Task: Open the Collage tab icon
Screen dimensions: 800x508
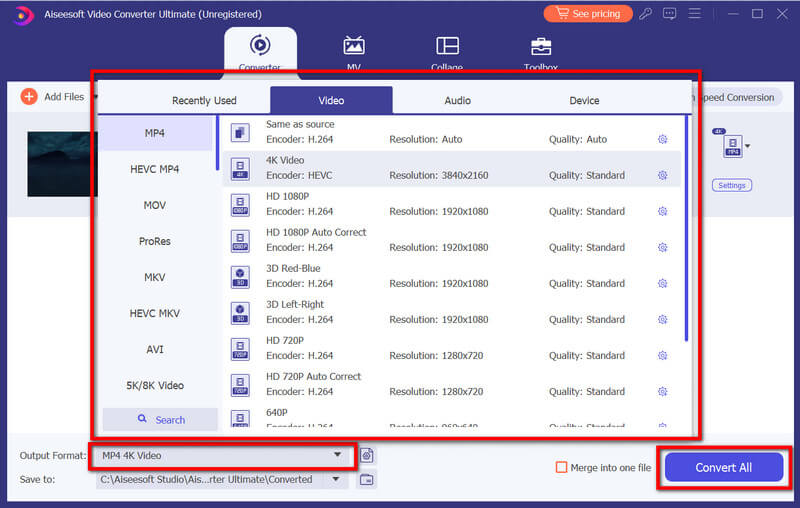Action: click(447, 46)
